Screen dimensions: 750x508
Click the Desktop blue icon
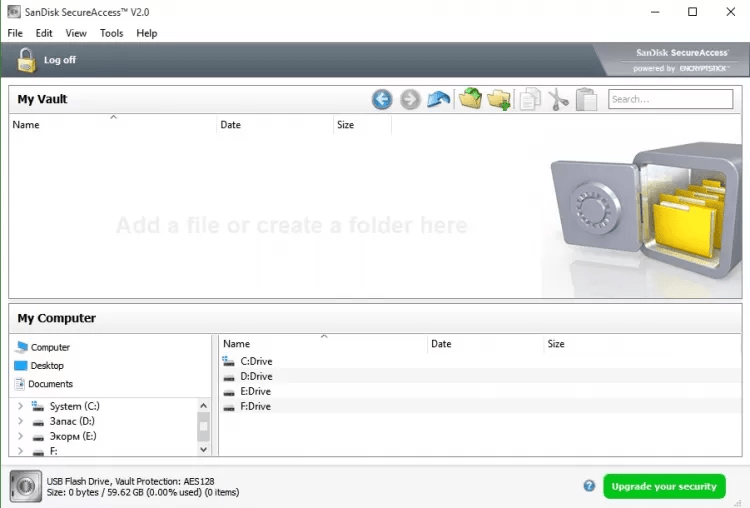21,365
